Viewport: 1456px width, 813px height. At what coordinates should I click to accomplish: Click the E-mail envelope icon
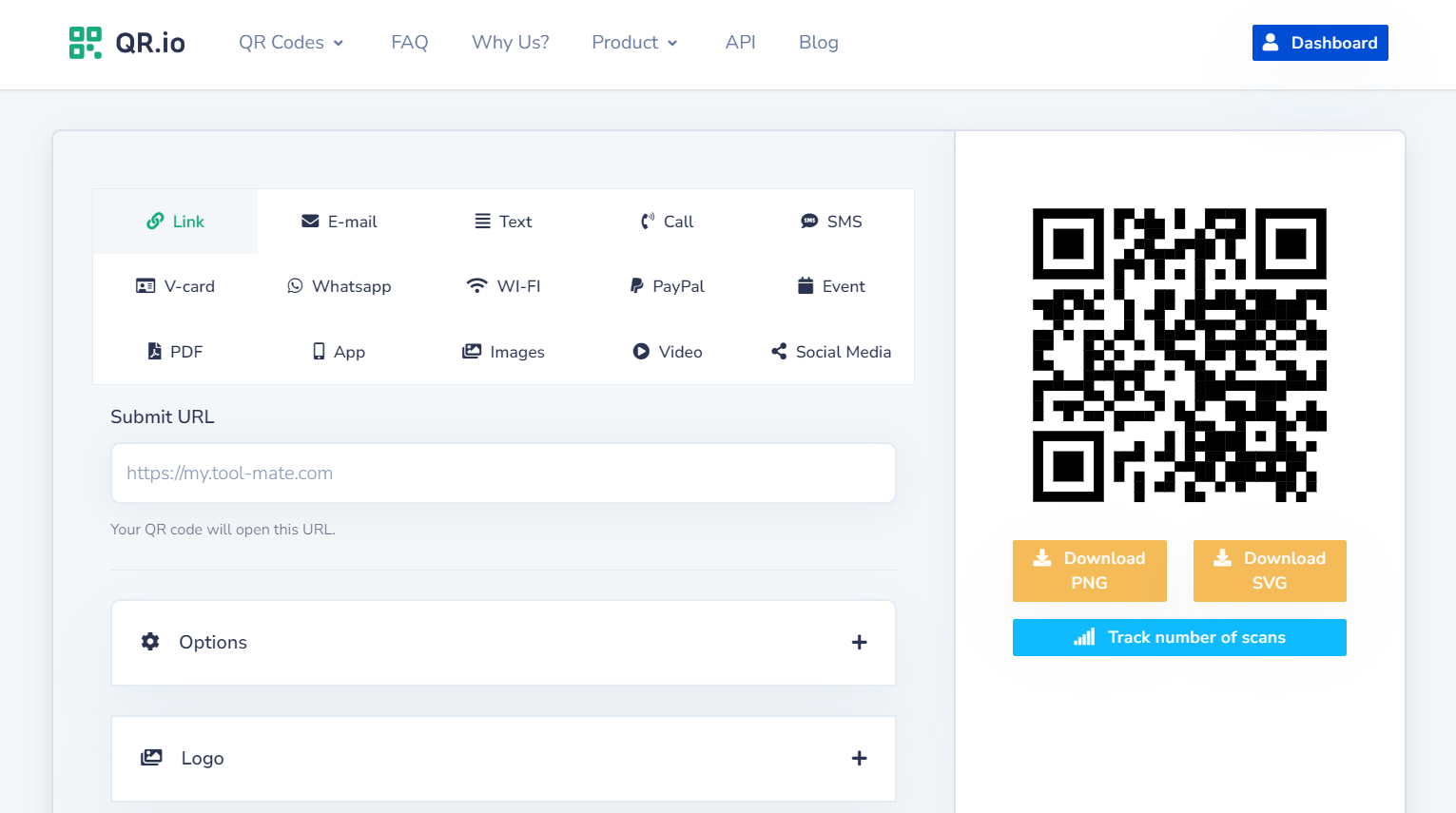309,221
